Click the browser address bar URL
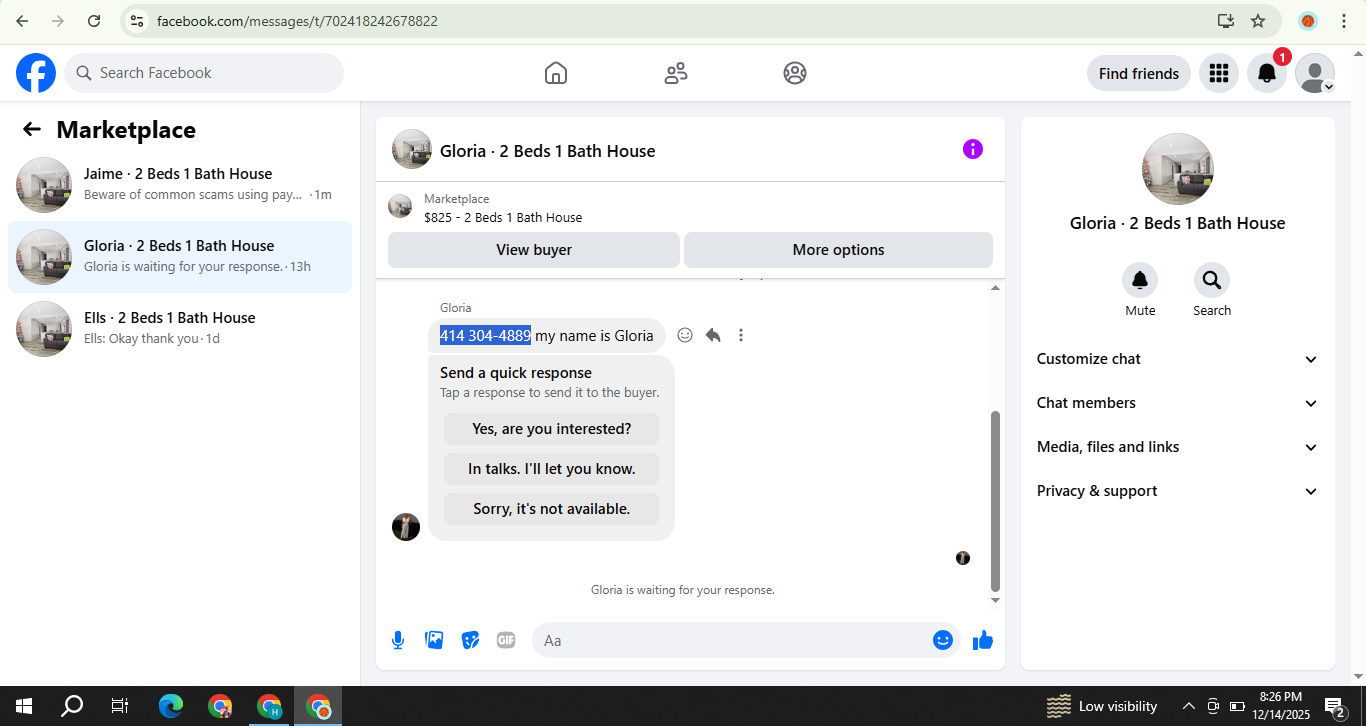 [297, 21]
